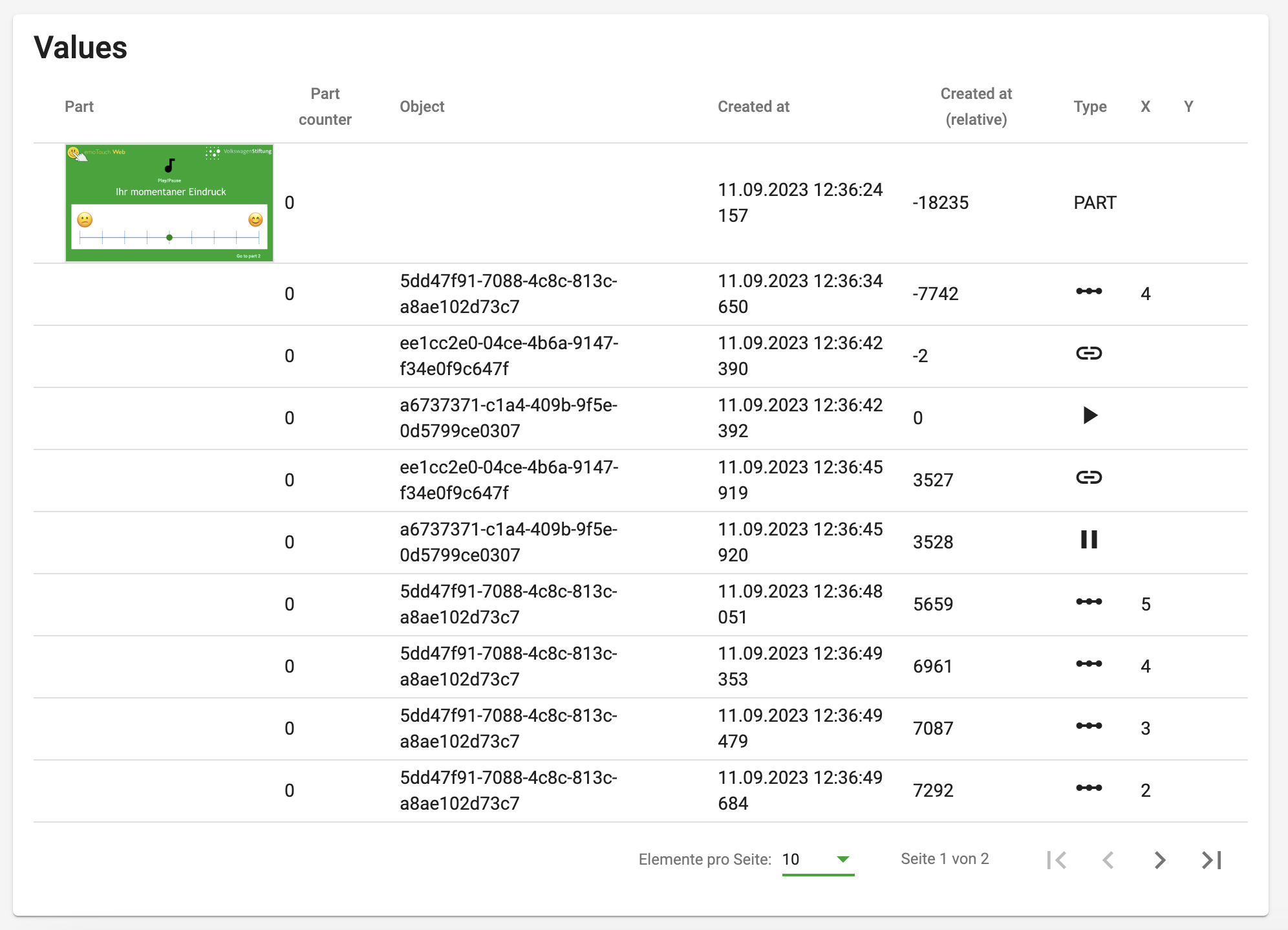Open the Elemente pro Seite dropdown
This screenshot has width=1288, height=930.
click(818, 860)
